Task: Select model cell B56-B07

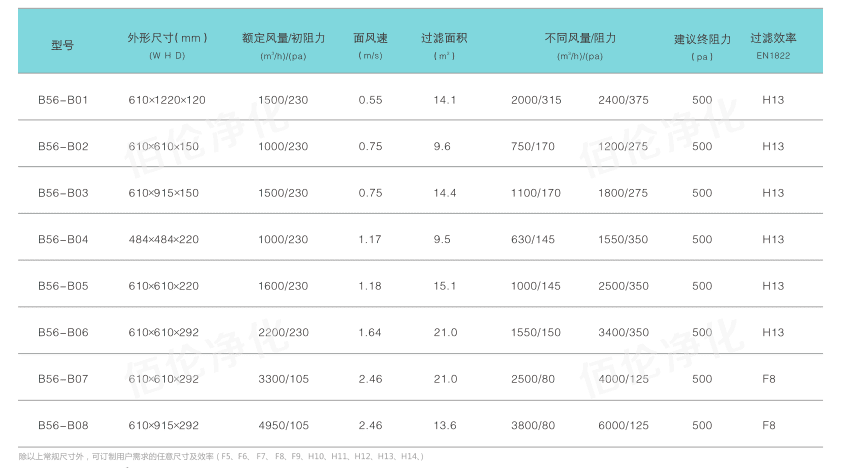Action: [x=63, y=379]
